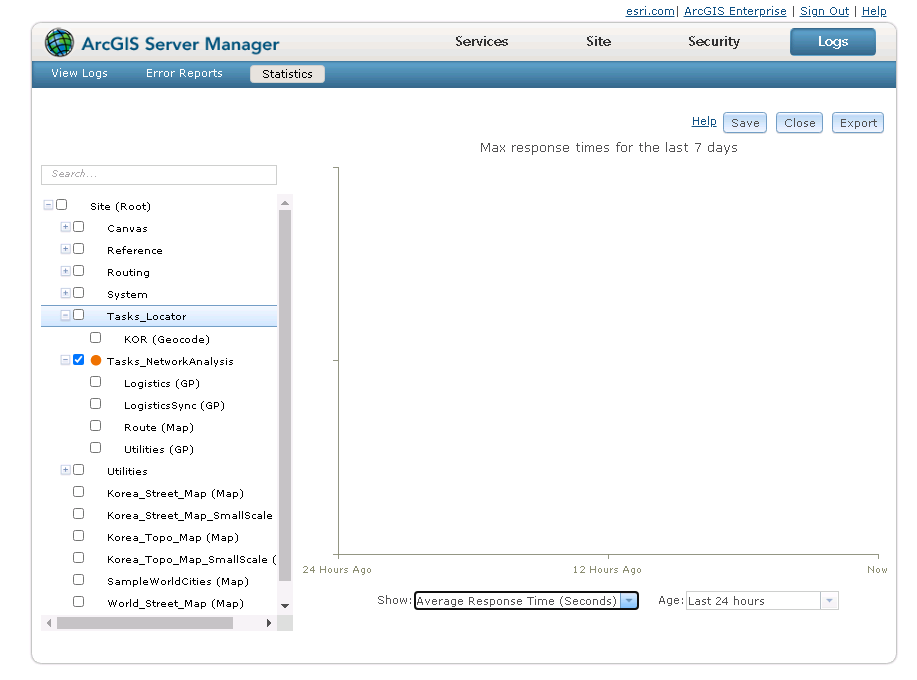Click the tree vertical scrollbar thumb

pyautogui.click(x=285, y=395)
